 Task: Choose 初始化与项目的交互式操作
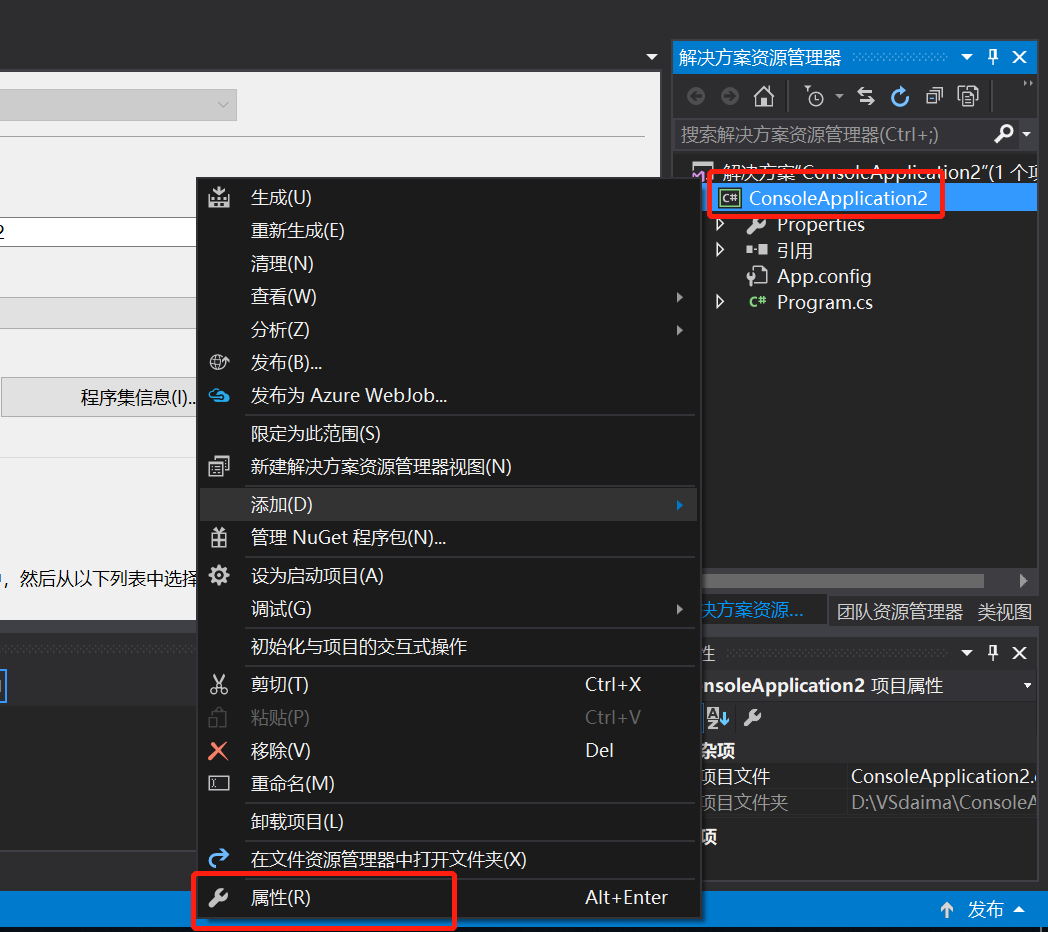pyautogui.click(x=448, y=647)
